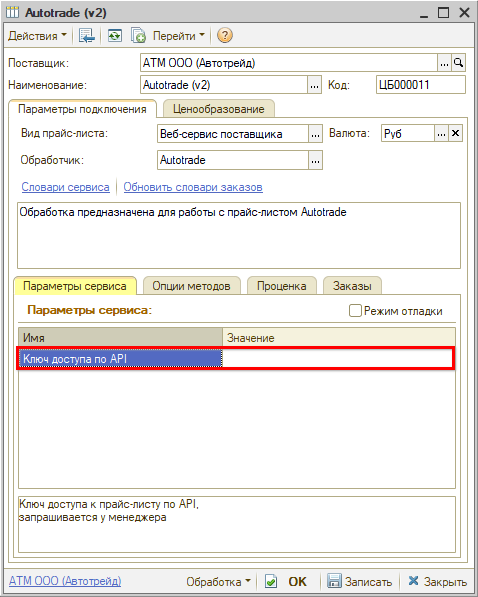Click the Имя column header
Image resolution: width=478 pixels, height=597 pixels.
120,337
